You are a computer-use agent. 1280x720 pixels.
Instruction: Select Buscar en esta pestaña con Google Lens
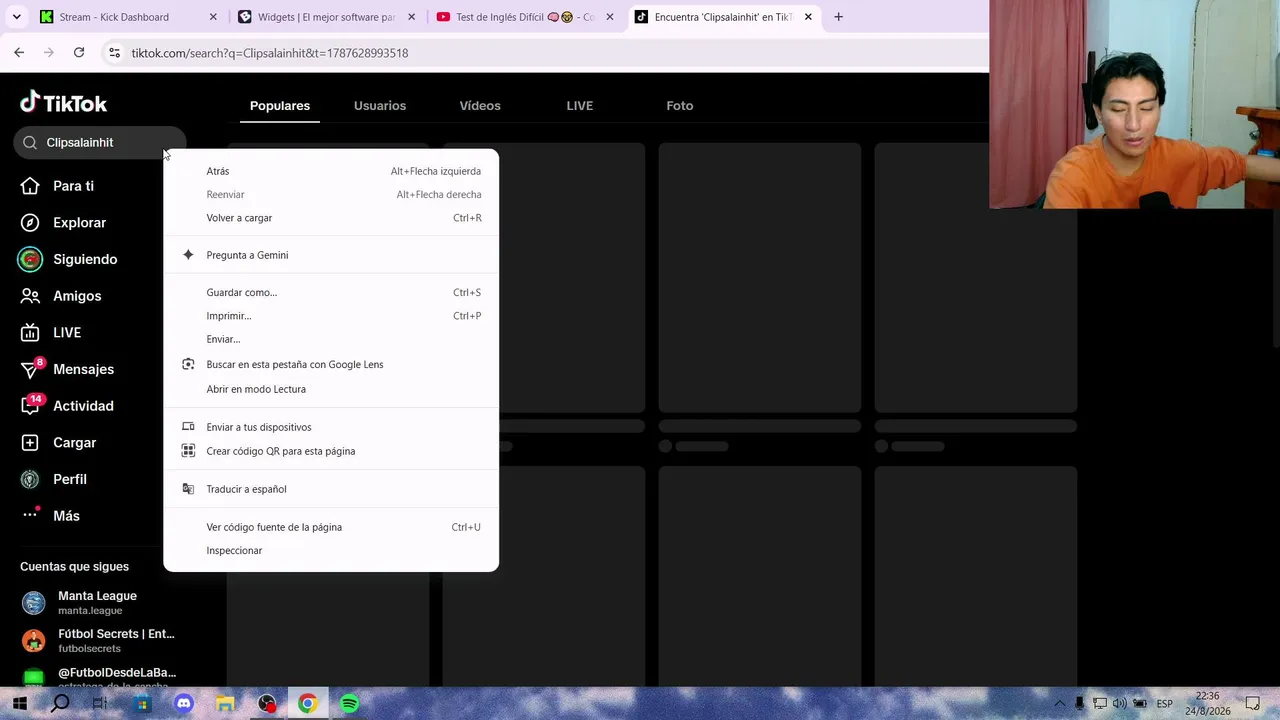tap(331, 364)
